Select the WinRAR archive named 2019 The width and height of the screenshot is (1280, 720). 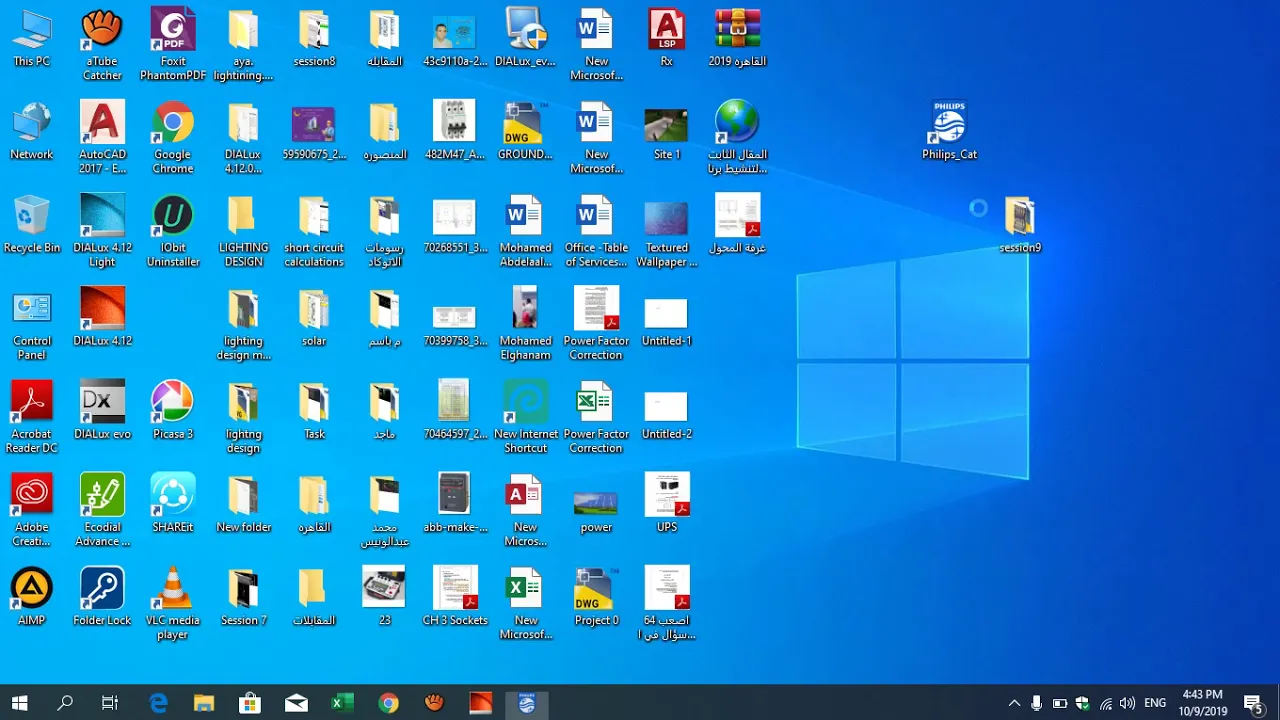(738, 38)
